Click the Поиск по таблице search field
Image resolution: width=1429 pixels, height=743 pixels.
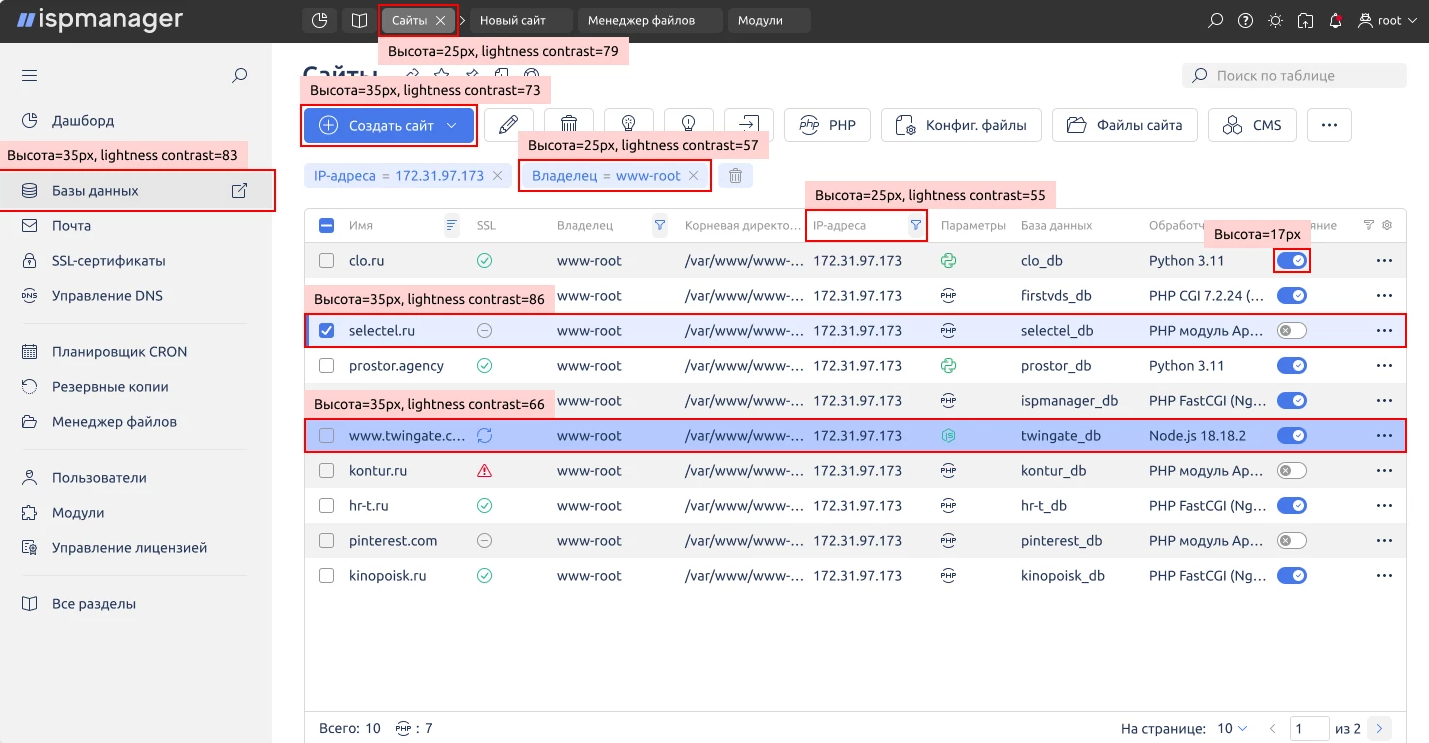[x=1295, y=76]
